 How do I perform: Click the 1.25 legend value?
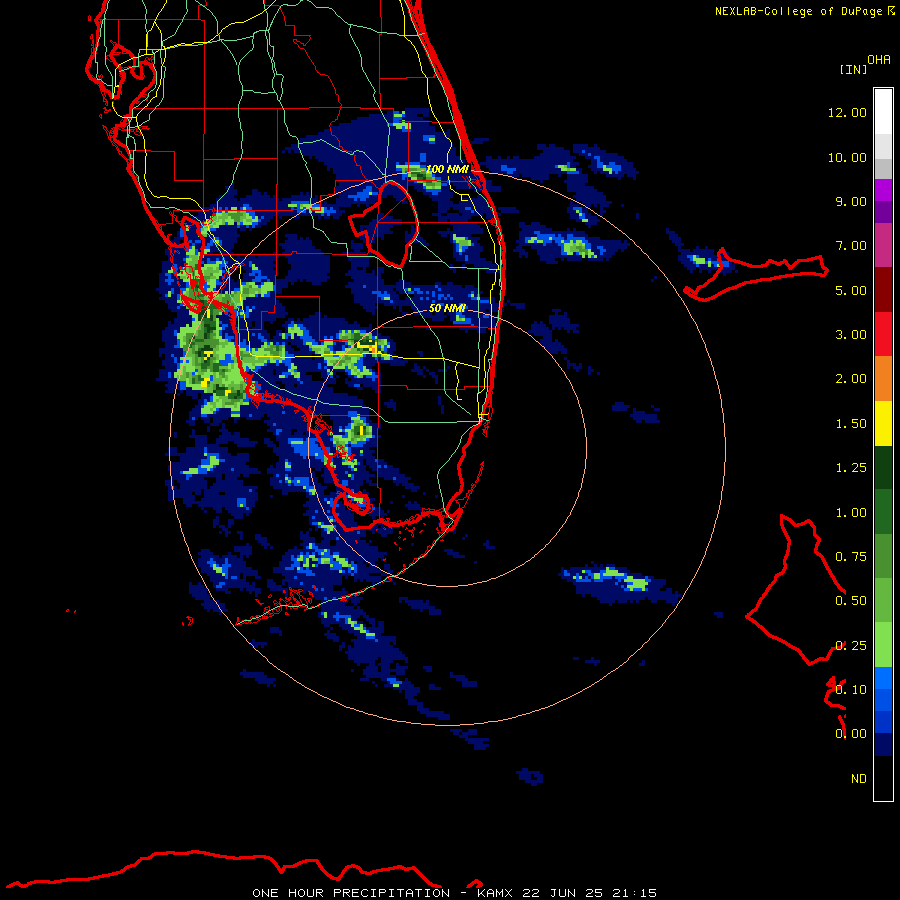click(x=851, y=468)
